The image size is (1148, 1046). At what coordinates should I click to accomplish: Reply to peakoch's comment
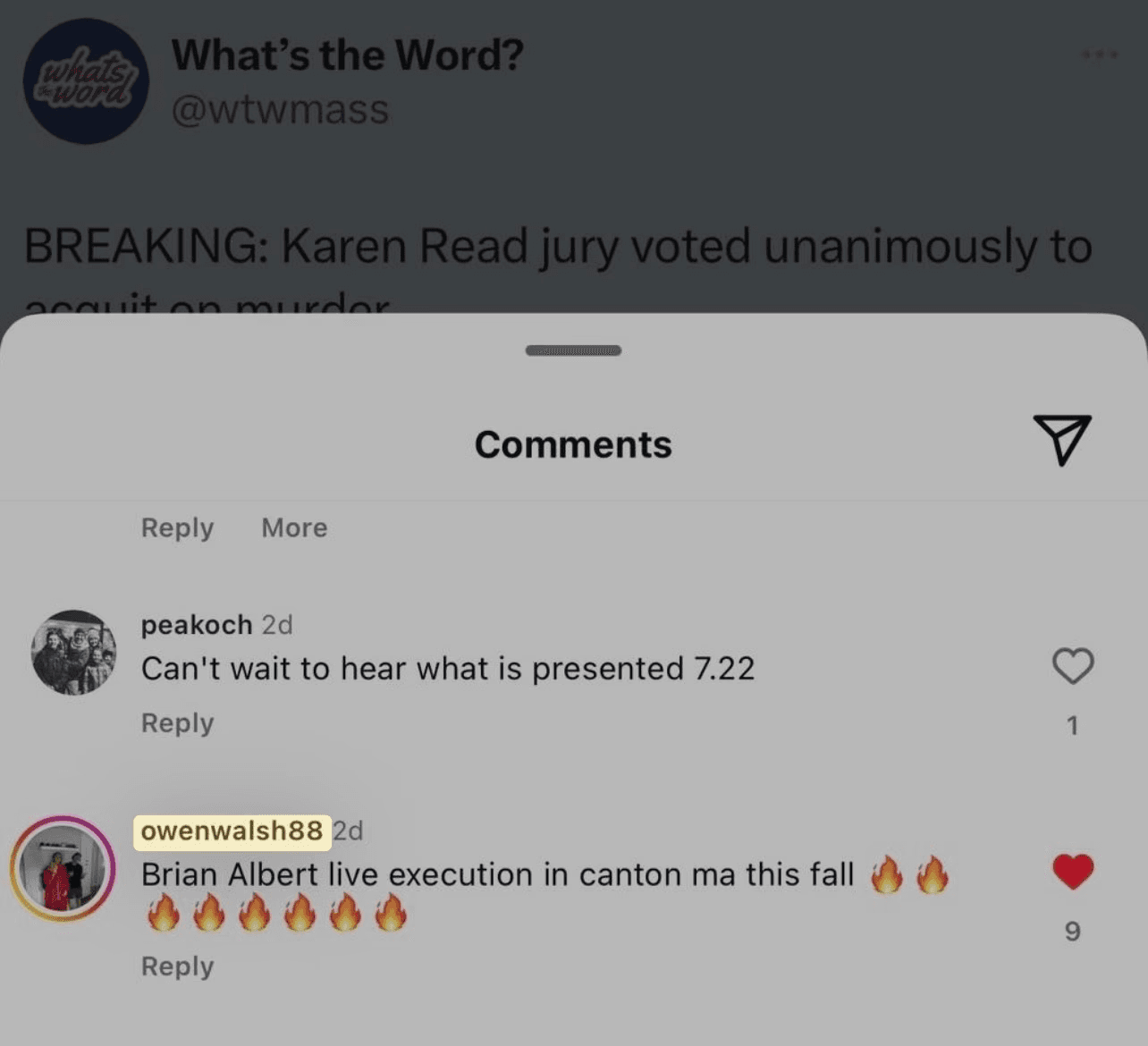click(x=177, y=722)
